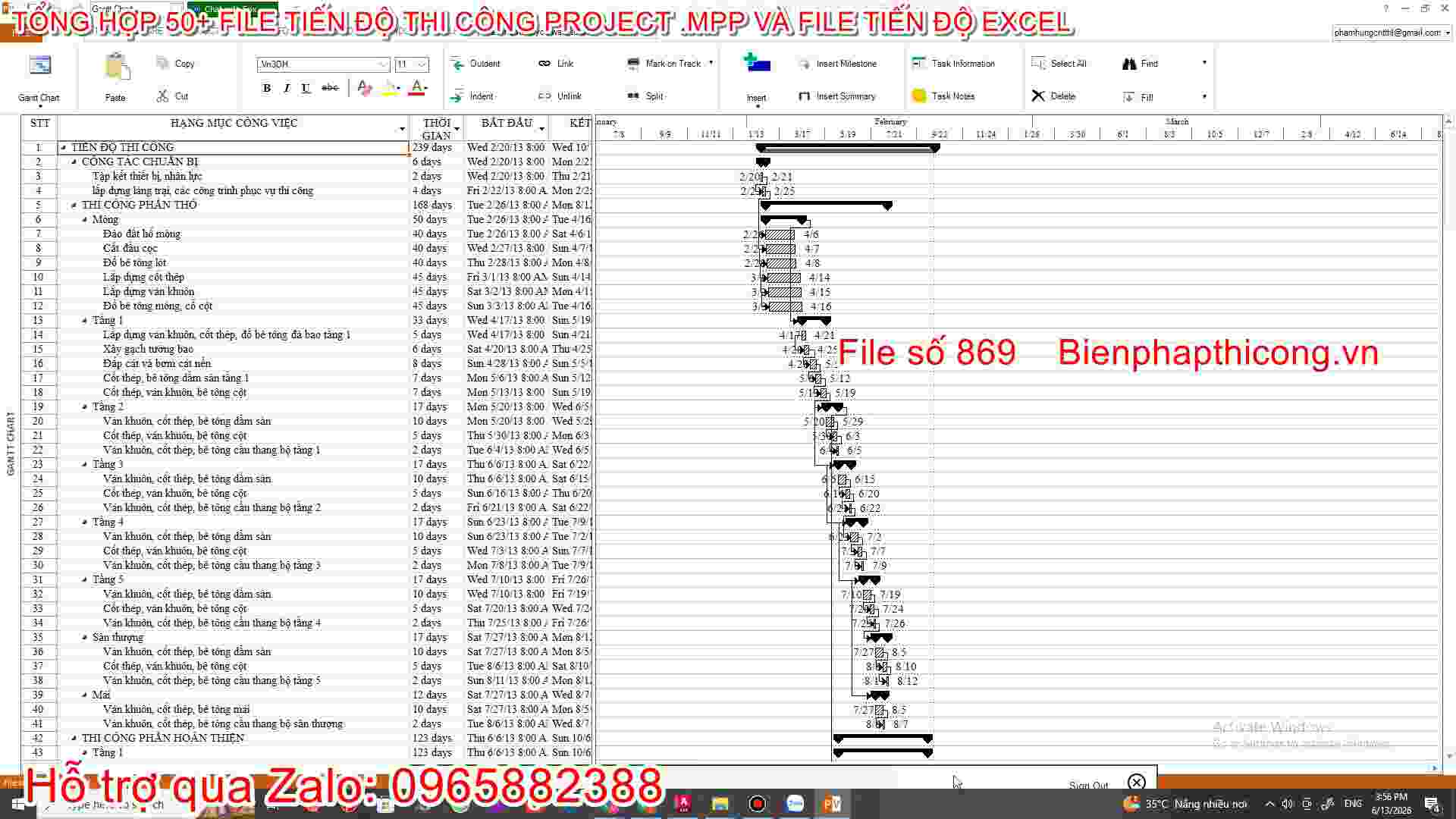Apply the Bold formatting icon
The image size is (1456, 819).
click(x=266, y=88)
